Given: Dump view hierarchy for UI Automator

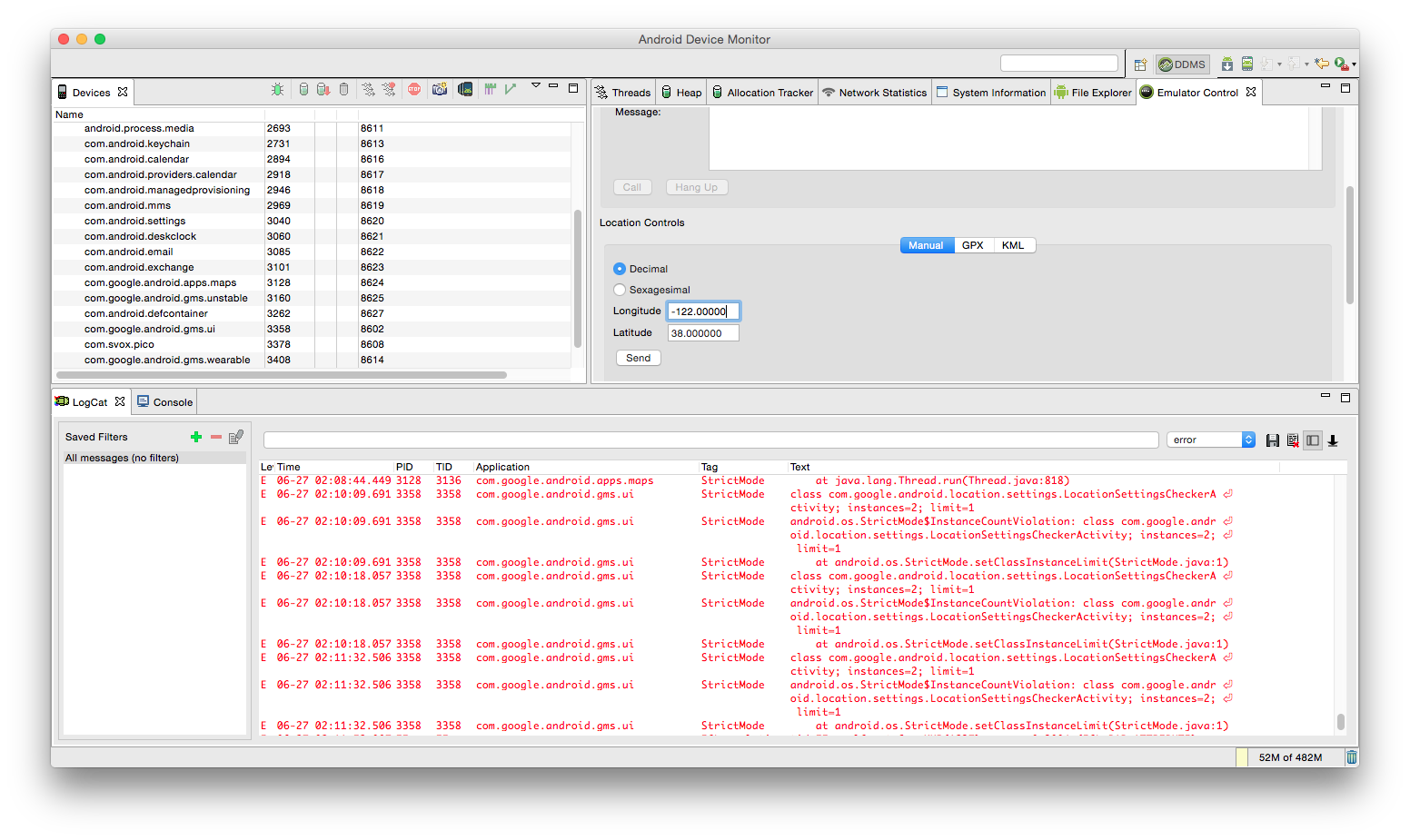Looking at the screenshot, I should 465,89.
